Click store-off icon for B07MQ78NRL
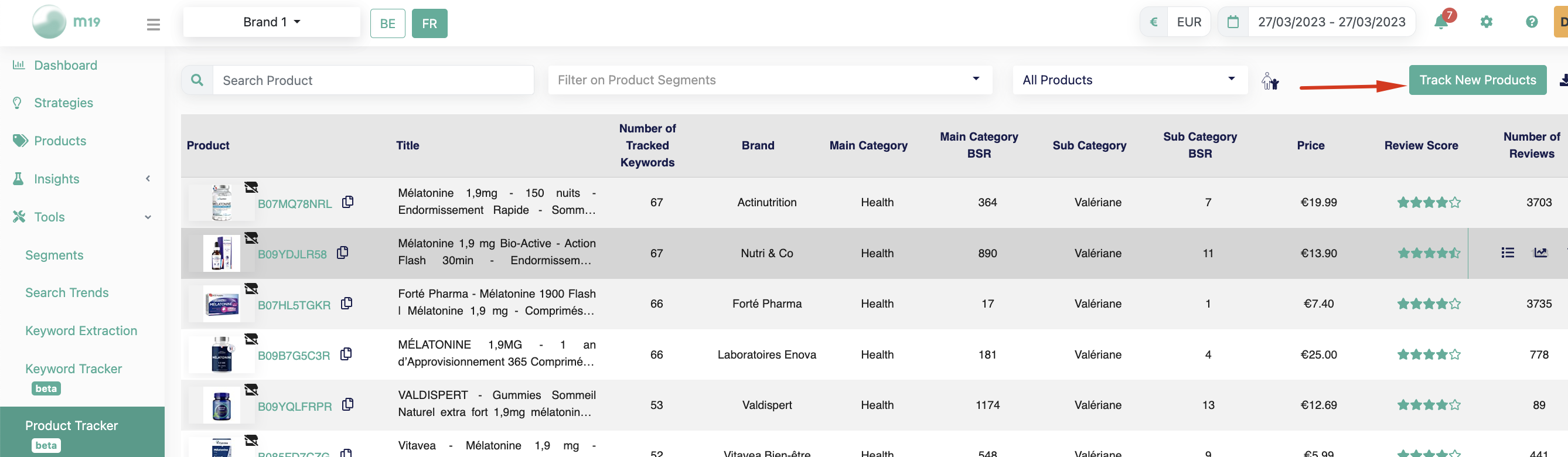Viewport: 1568px width, 457px height. tap(251, 187)
